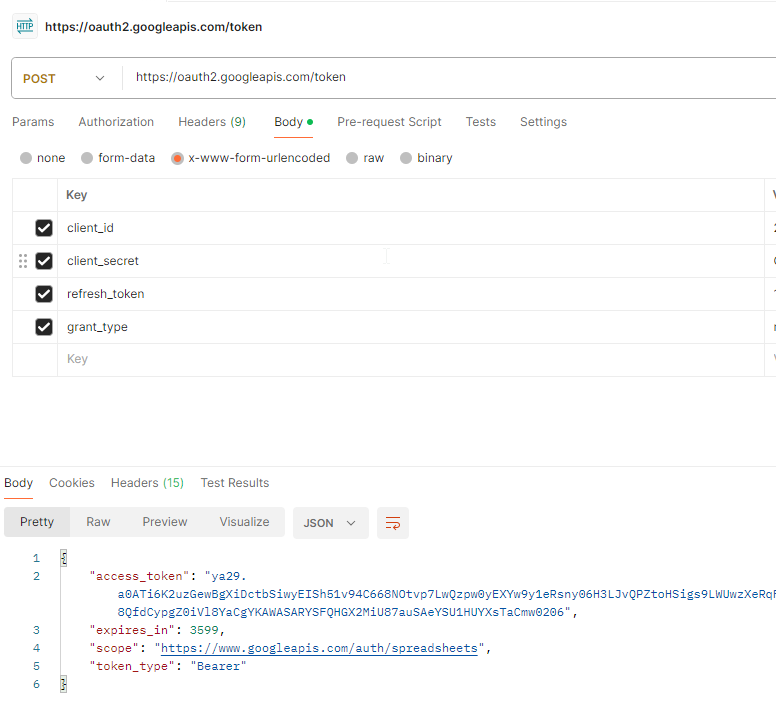Switch response view to Raw
776x703 pixels.
(98, 522)
